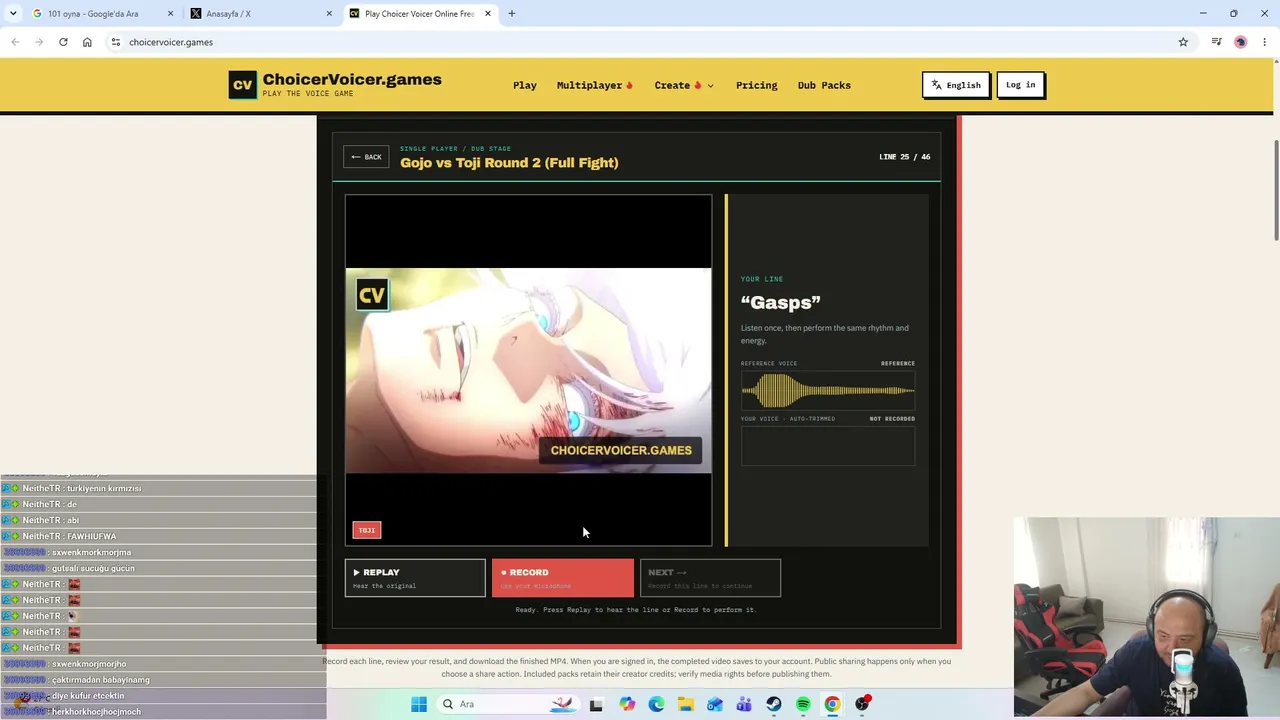Close the 'Anasayfa / X' tab

(x=329, y=14)
